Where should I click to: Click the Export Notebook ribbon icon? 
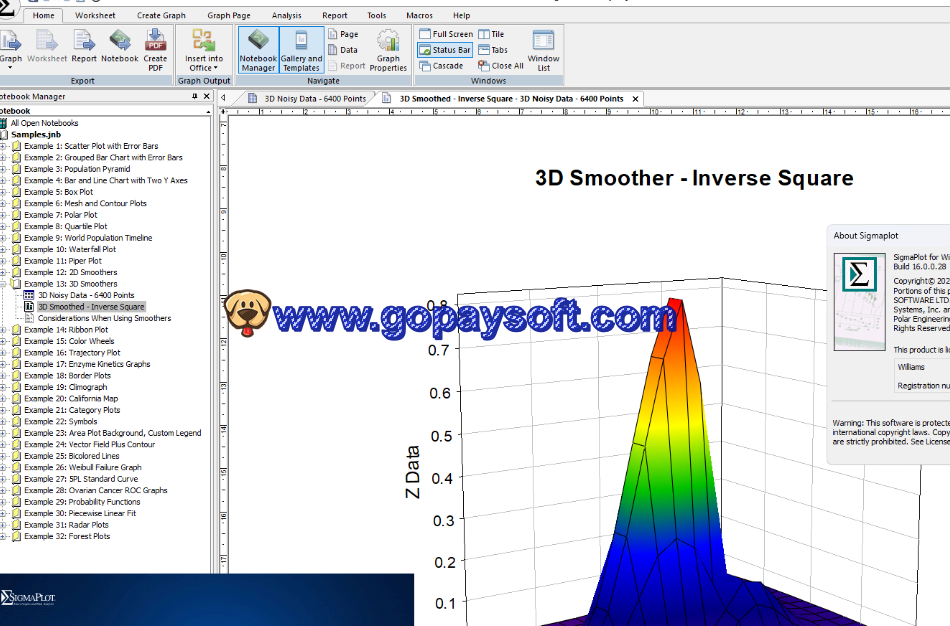[x=120, y=41]
